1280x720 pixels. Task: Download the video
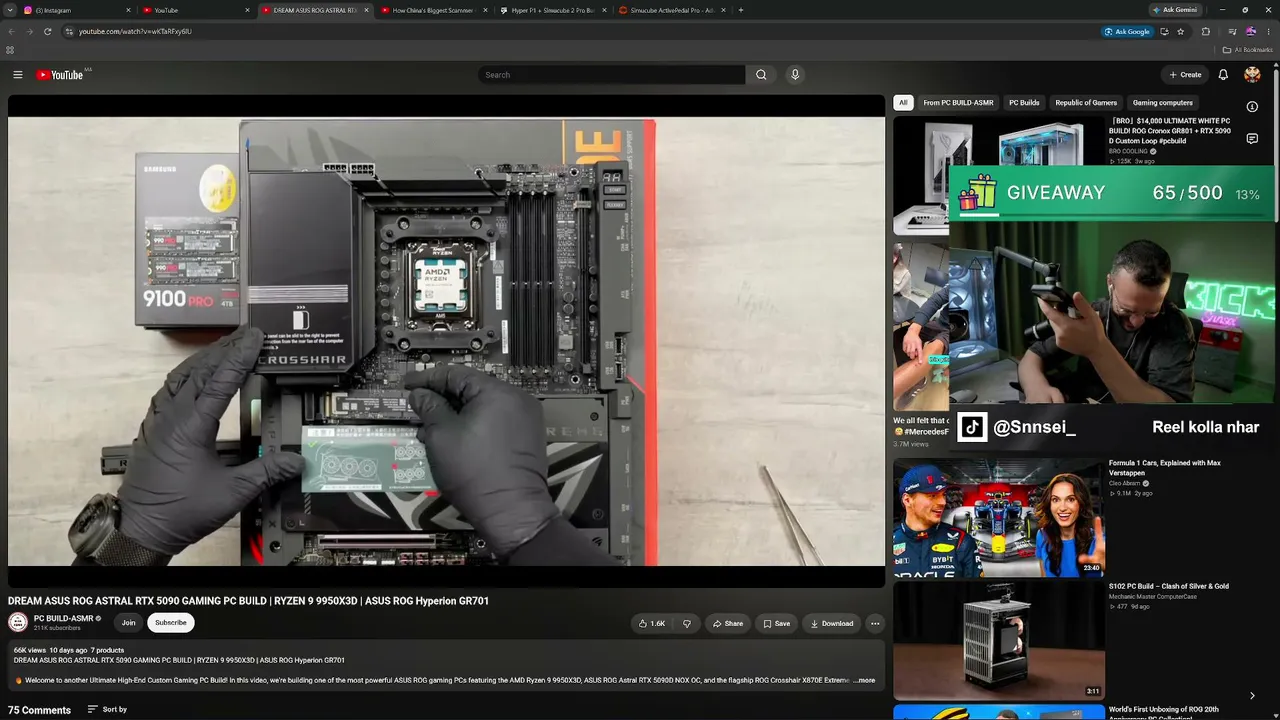tap(832, 623)
